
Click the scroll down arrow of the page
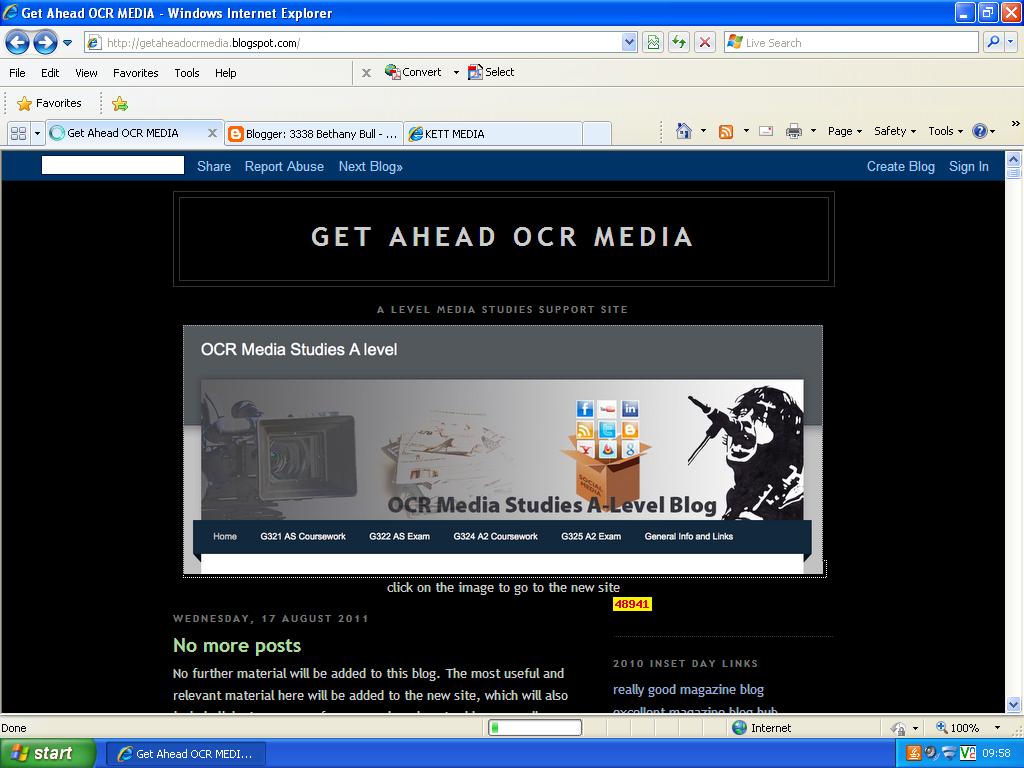click(1014, 705)
